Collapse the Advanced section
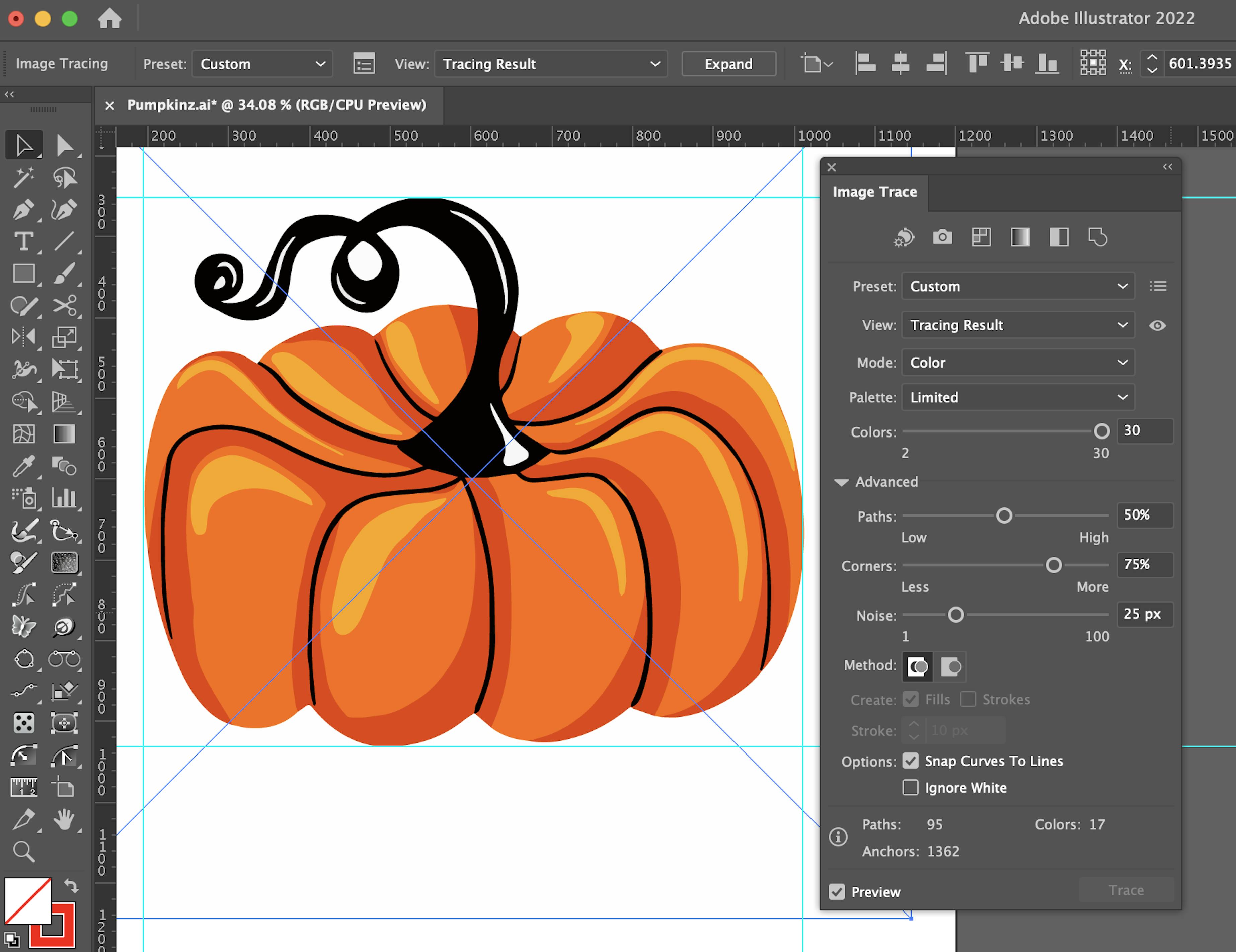The width and height of the screenshot is (1236, 952). 842,482
